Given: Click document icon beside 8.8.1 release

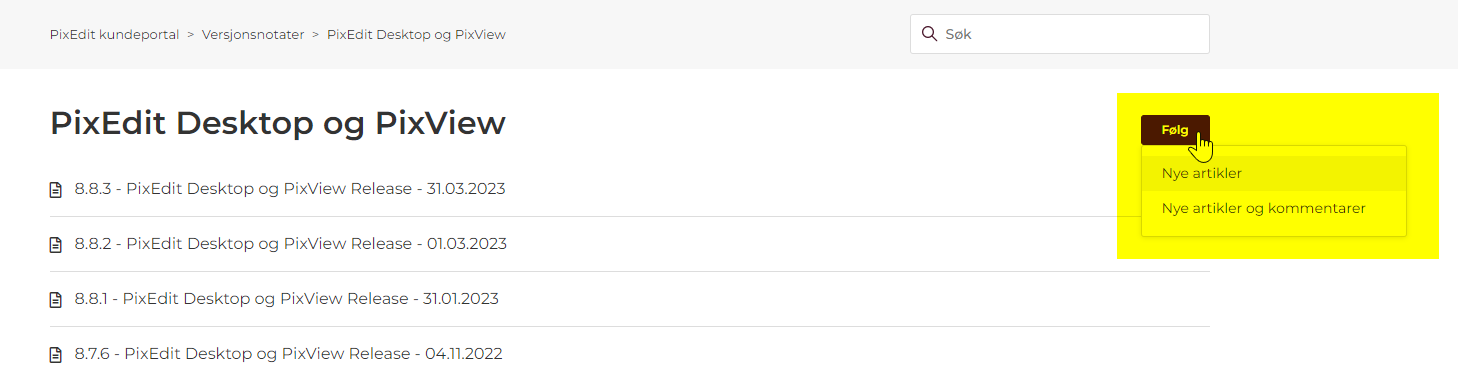Looking at the screenshot, I should pyautogui.click(x=56, y=299).
